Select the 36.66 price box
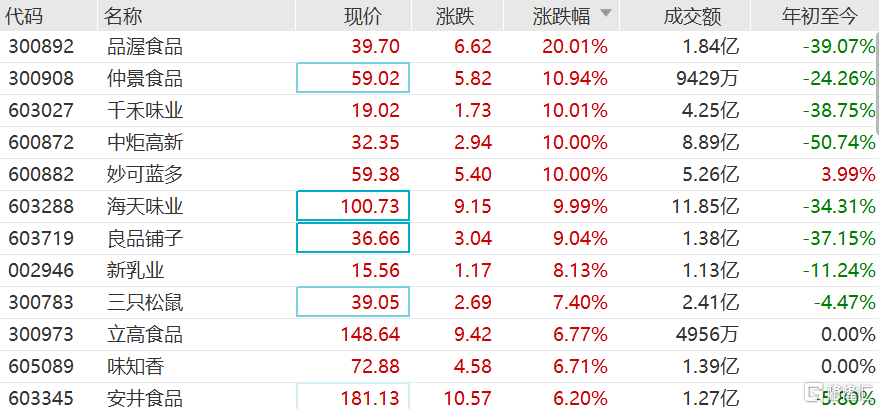Image resolution: width=879 pixels, height=409 pixels. (353, 238)
